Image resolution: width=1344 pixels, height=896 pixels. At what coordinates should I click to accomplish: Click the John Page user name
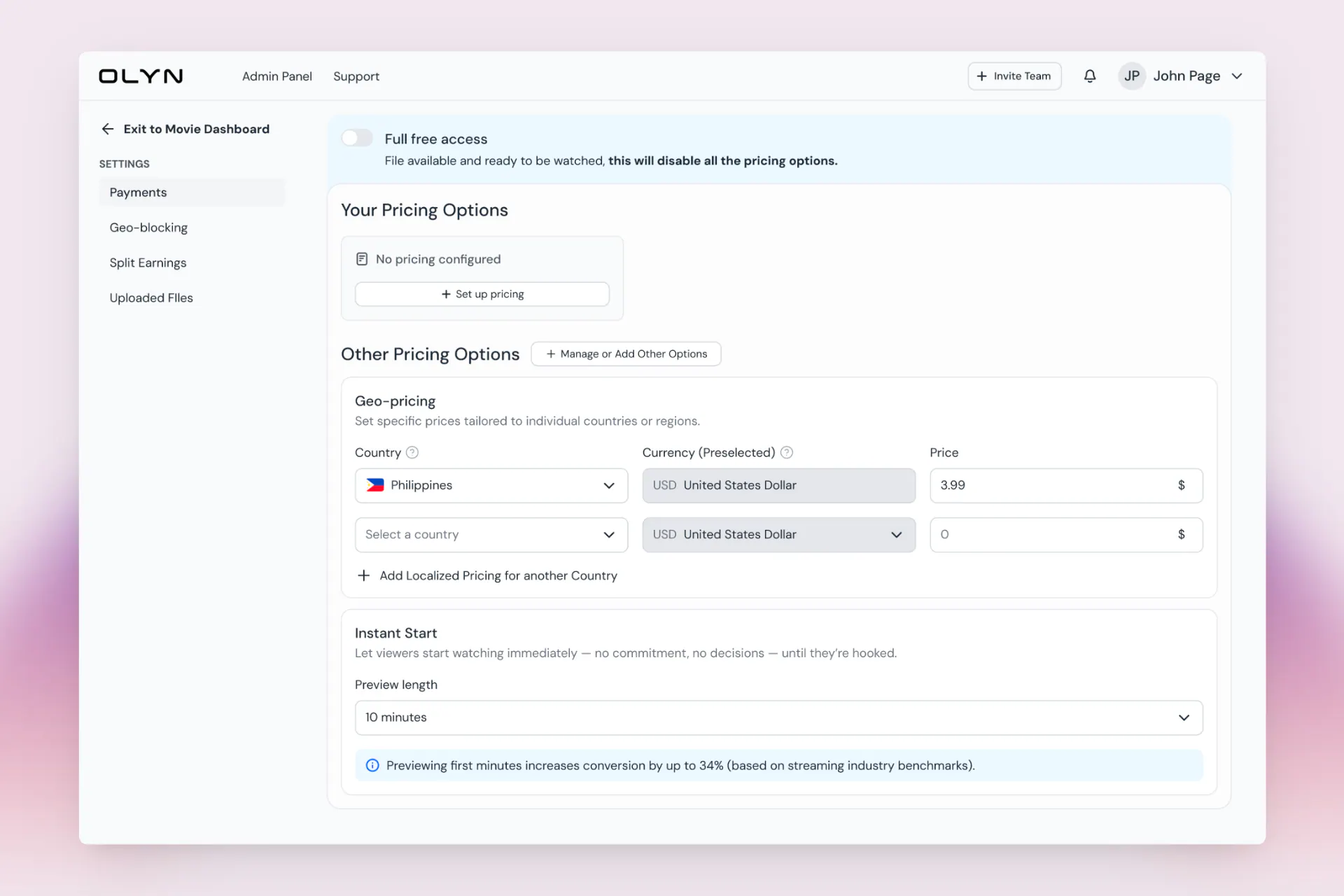1186,76
